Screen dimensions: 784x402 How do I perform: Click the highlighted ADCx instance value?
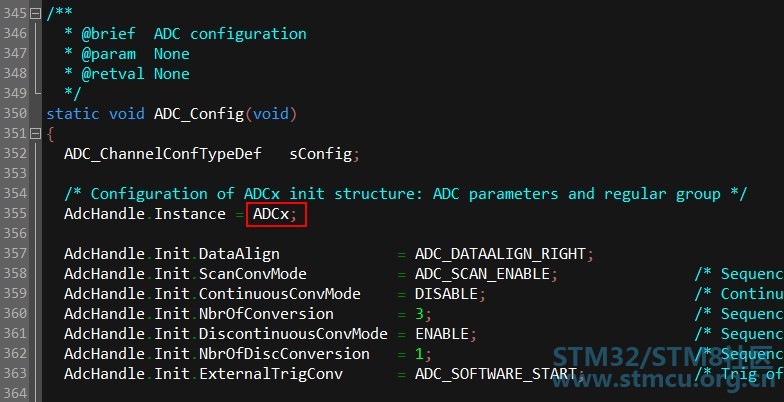(x=276, y=214)
